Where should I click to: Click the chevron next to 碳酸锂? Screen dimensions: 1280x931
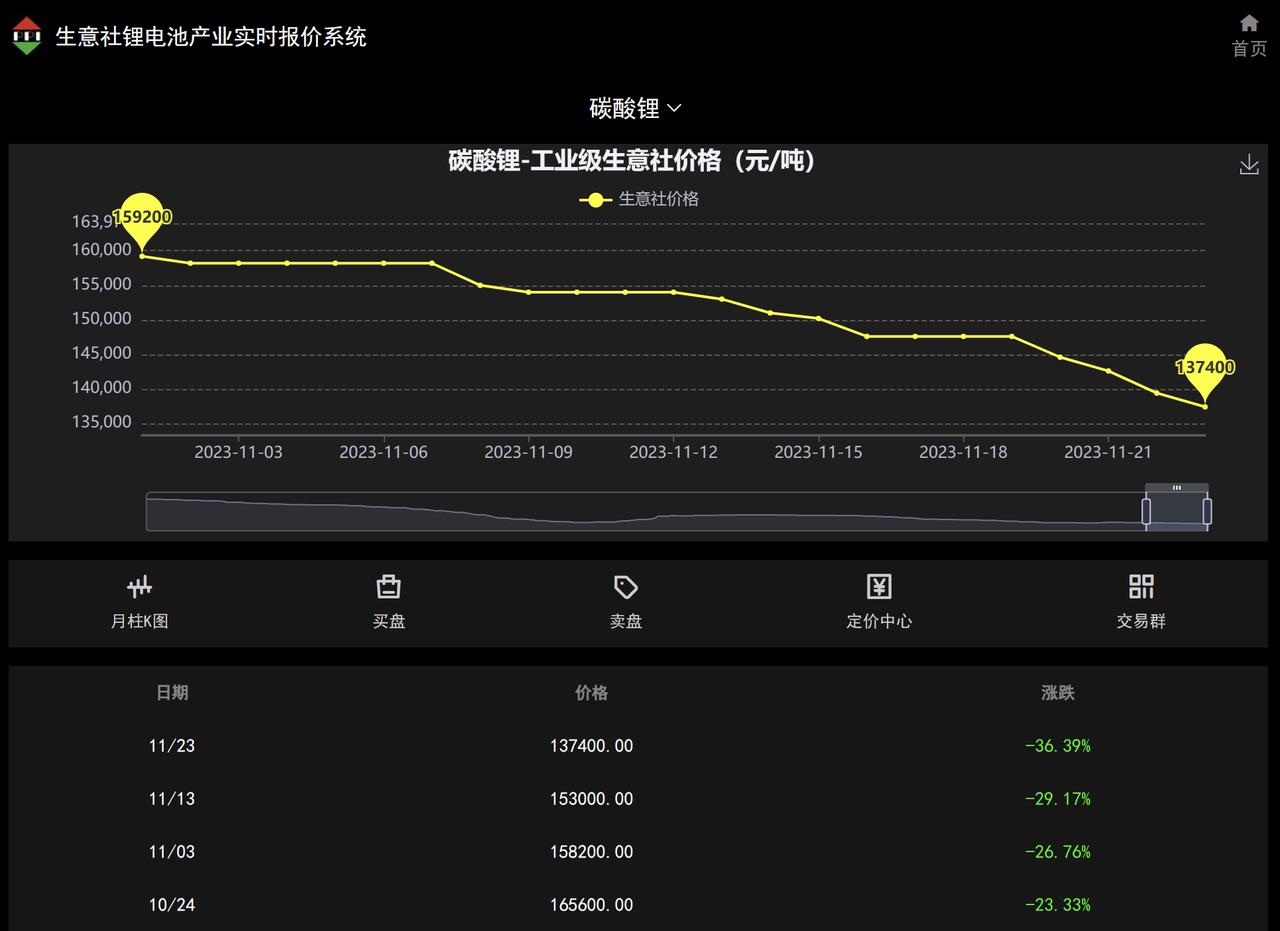[674, 108]
